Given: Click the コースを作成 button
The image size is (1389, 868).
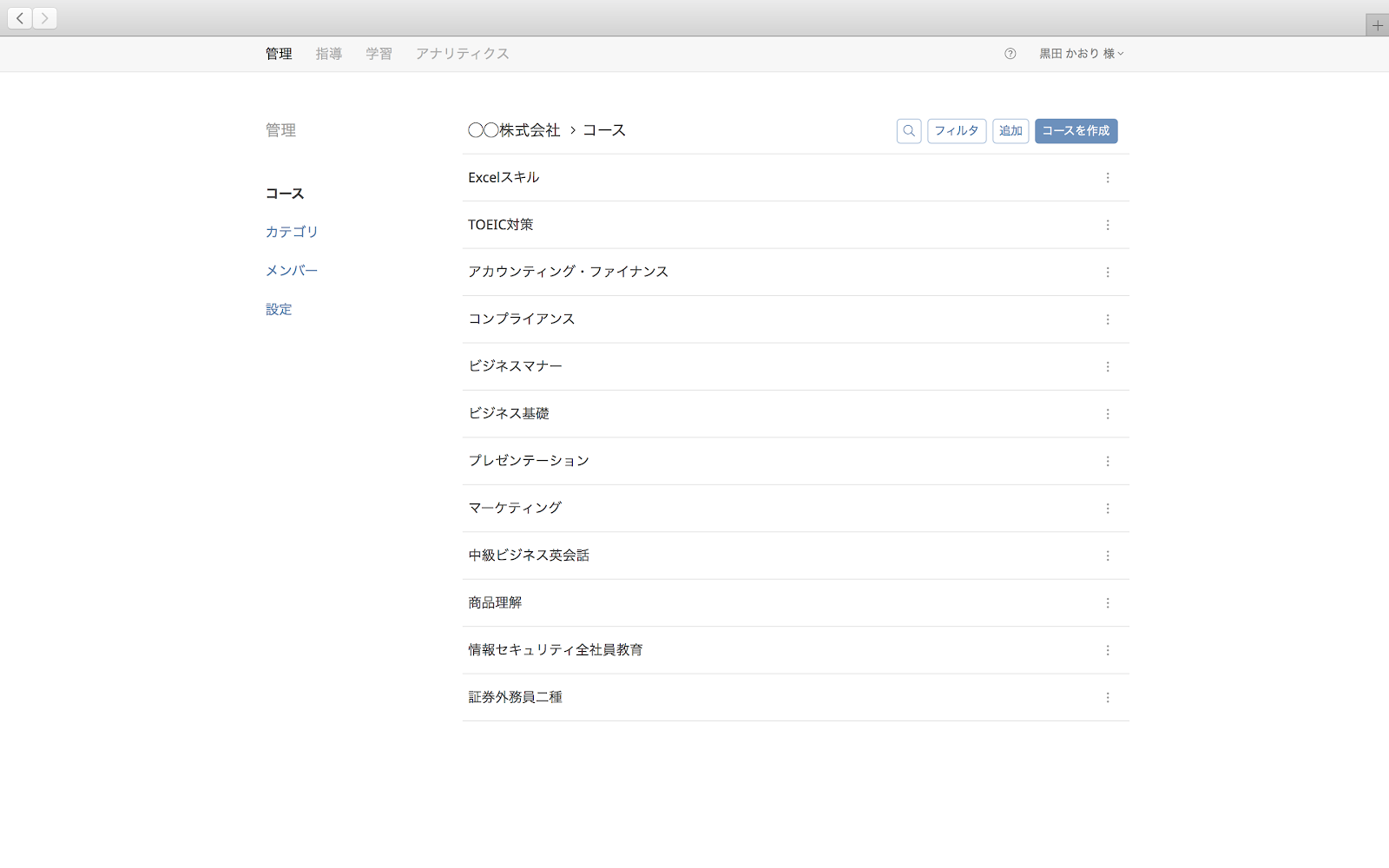Looking at the screenshot, I should (1076, 131).
